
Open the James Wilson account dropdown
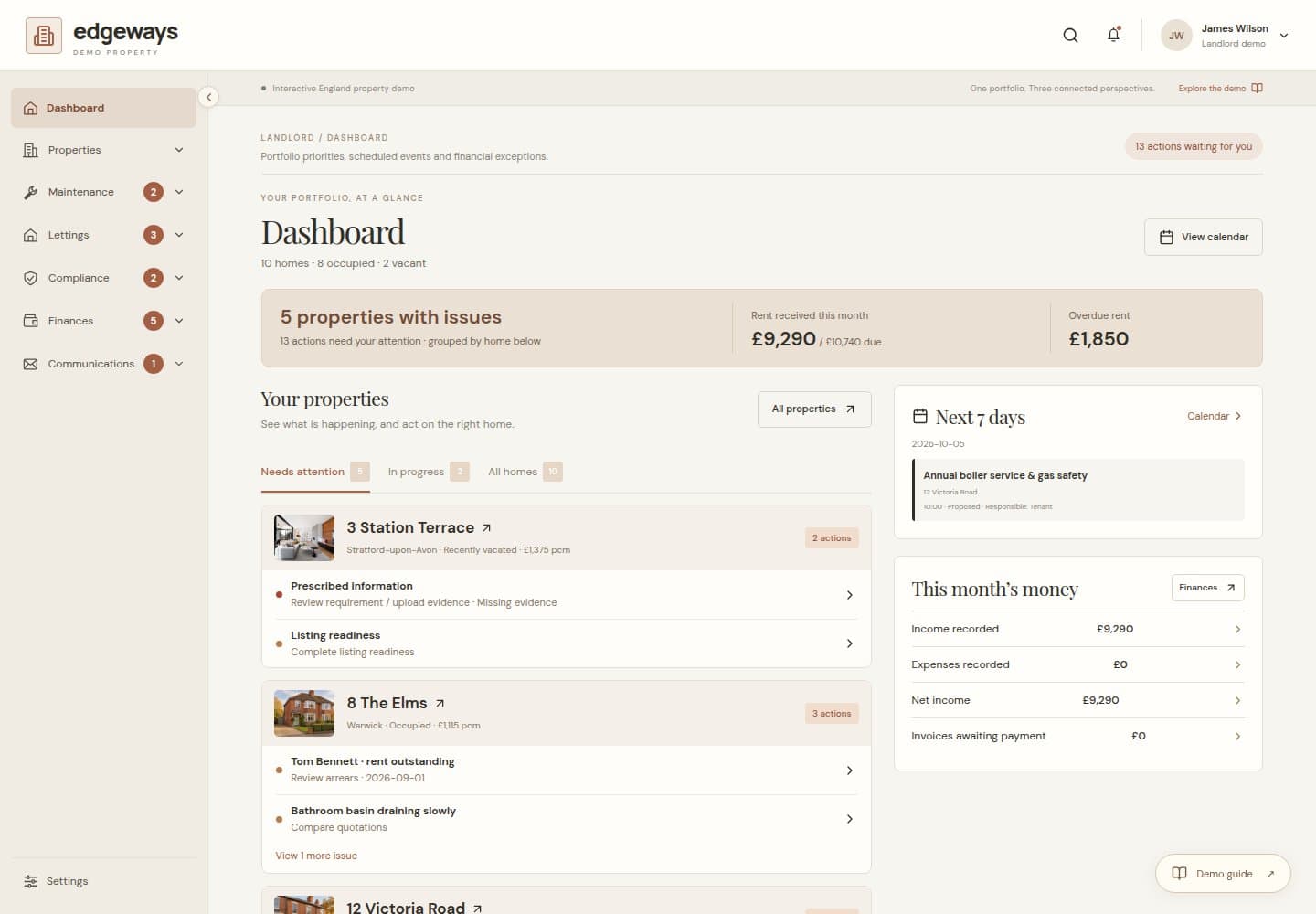[x=1284, y=36]
